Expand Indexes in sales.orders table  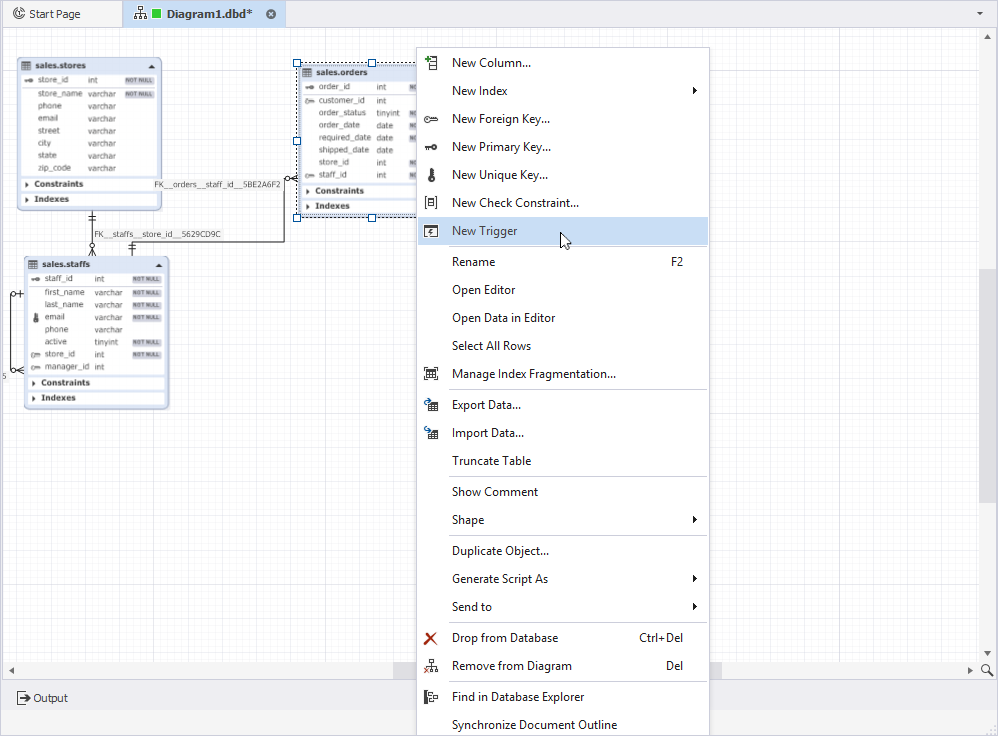coord(308,206)
